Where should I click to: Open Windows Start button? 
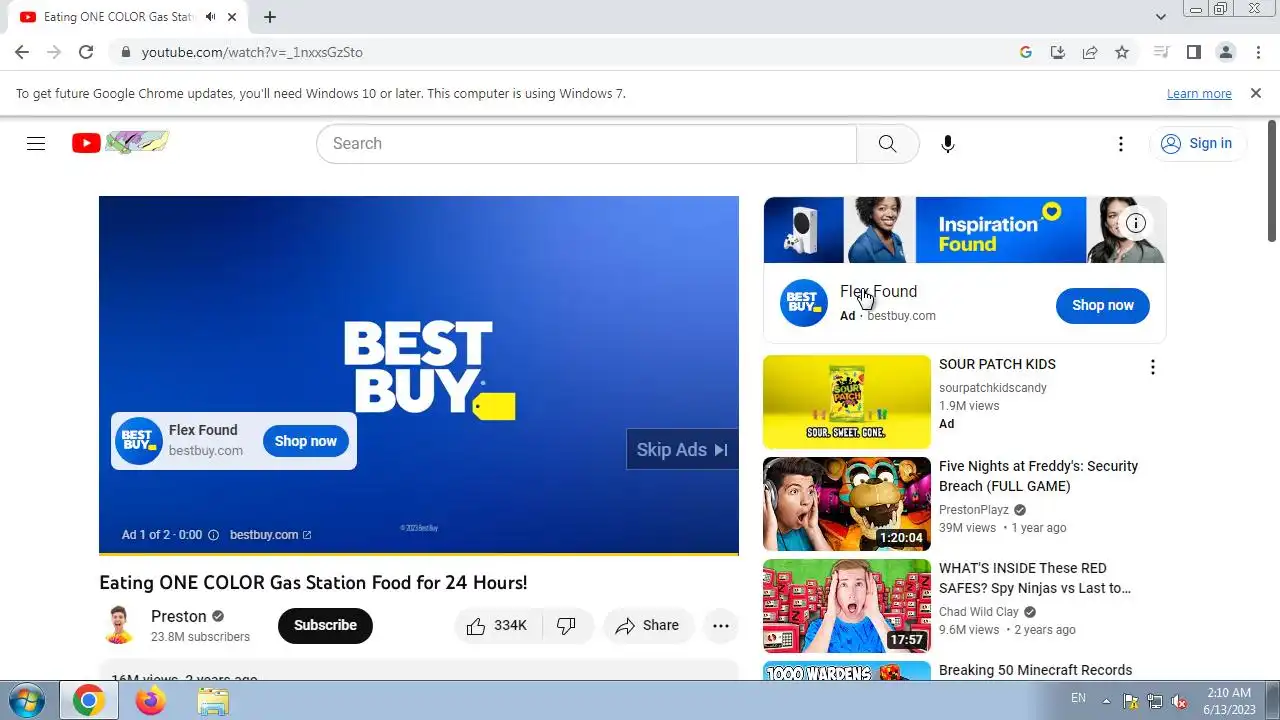(25, 701)
